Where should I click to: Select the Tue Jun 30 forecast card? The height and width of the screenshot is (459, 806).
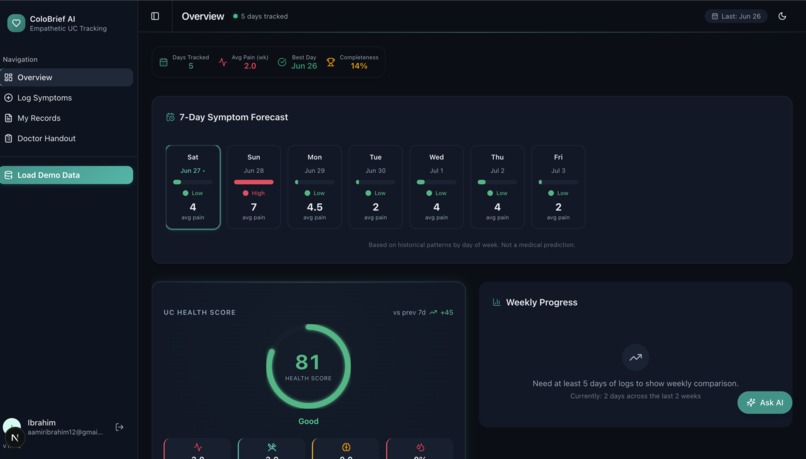click(x=375, y=187)
